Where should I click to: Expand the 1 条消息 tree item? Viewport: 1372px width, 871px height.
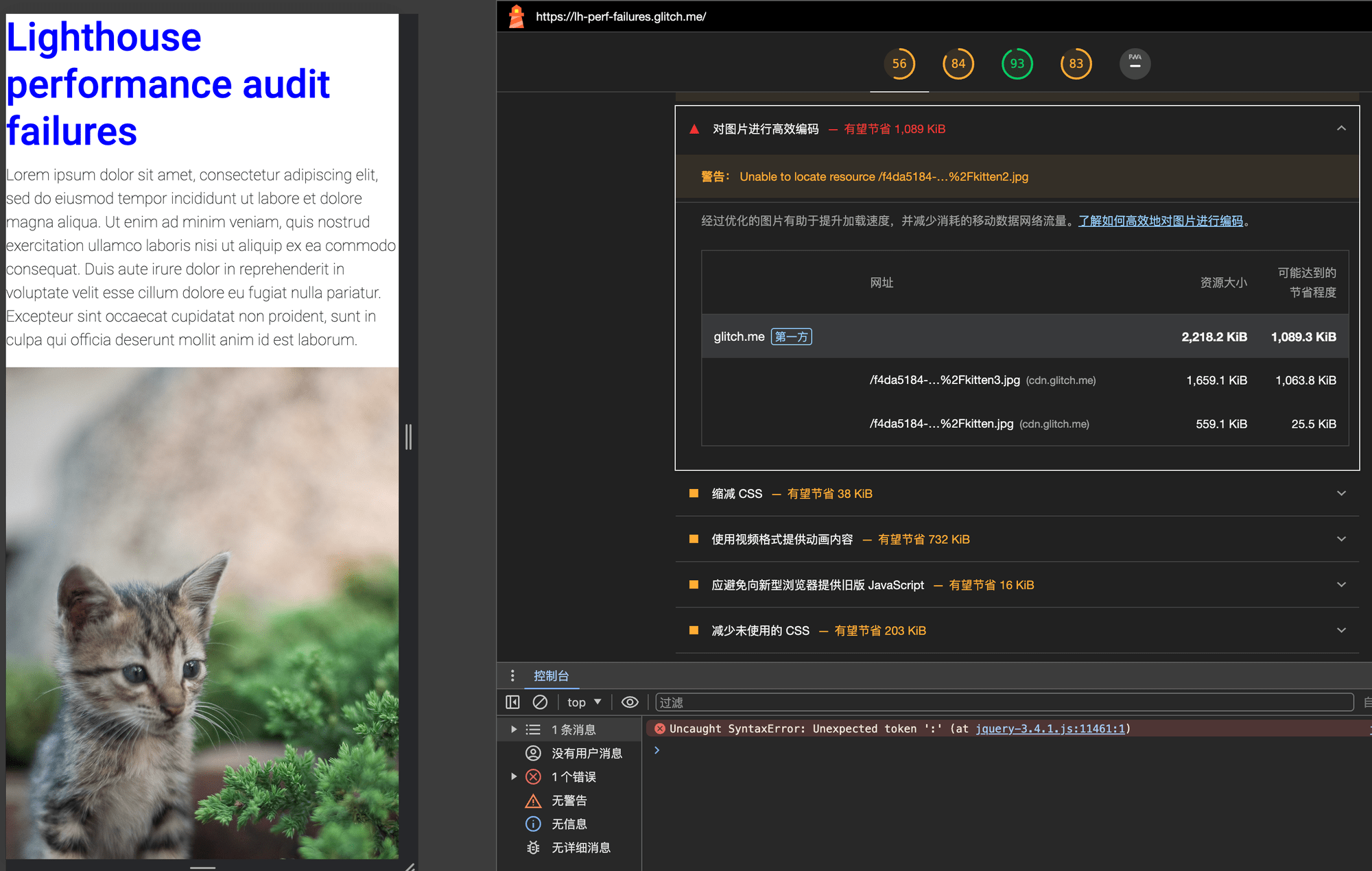point(514,730)
